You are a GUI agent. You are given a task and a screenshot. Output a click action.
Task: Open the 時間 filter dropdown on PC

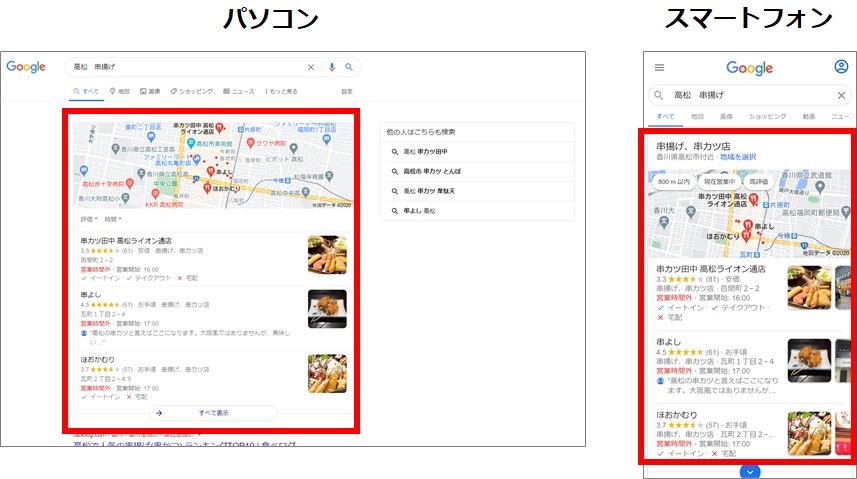coord(113,219)
